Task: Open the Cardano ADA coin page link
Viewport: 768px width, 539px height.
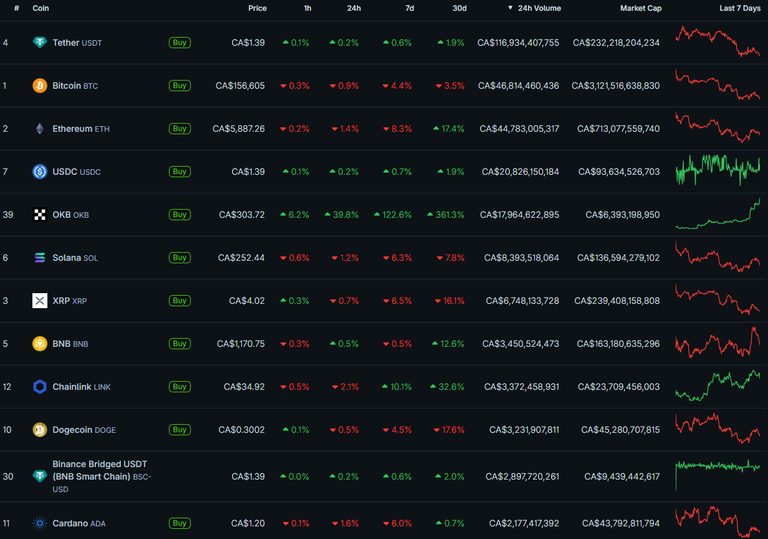Action: (79, 523)
